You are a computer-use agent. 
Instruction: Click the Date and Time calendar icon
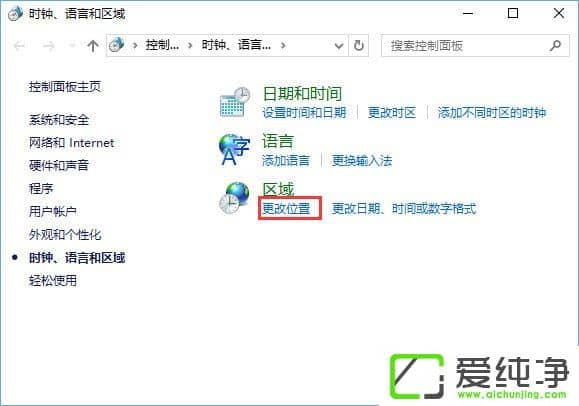point(235,102)
